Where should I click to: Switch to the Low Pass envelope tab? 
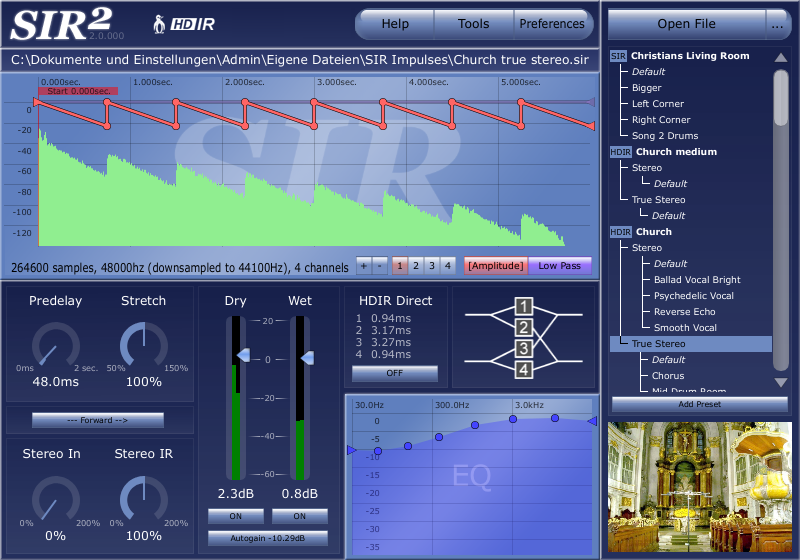[560, 266]
